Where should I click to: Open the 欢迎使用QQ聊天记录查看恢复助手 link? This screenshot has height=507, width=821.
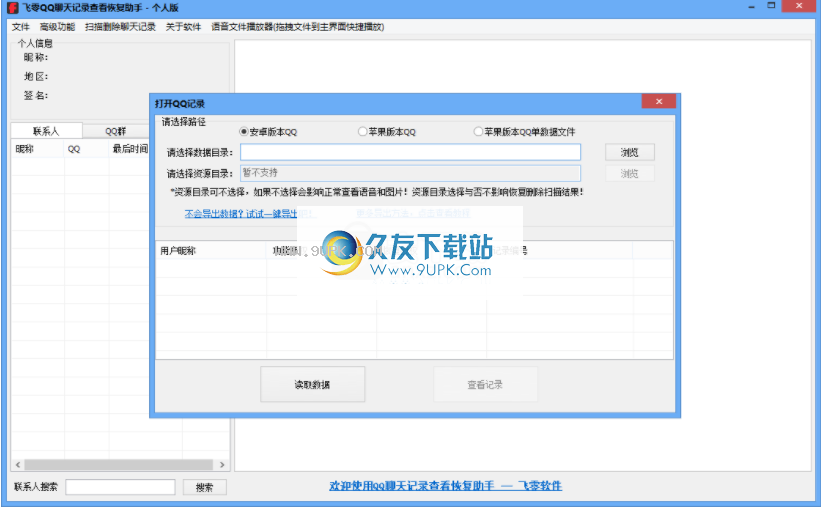click(x=446, y=486)
